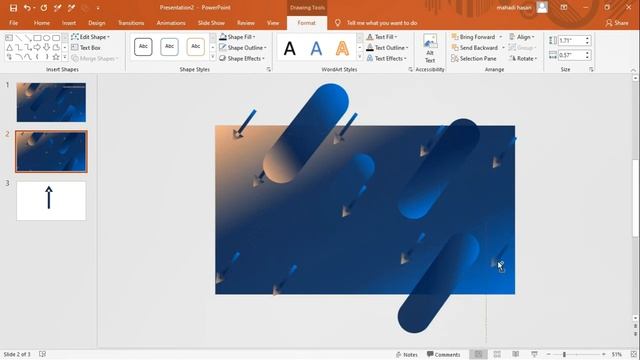The height and width of the screenshot is (360, 640).
Task: Select the rectangle shape in Insert Shapes gallery
Action: click(x=37, y=38)
